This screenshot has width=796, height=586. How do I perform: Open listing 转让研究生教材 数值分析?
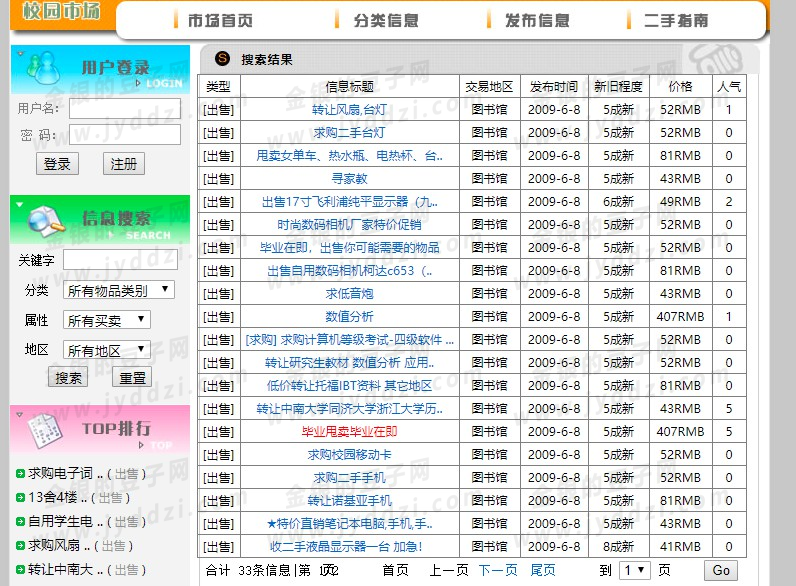349,363
